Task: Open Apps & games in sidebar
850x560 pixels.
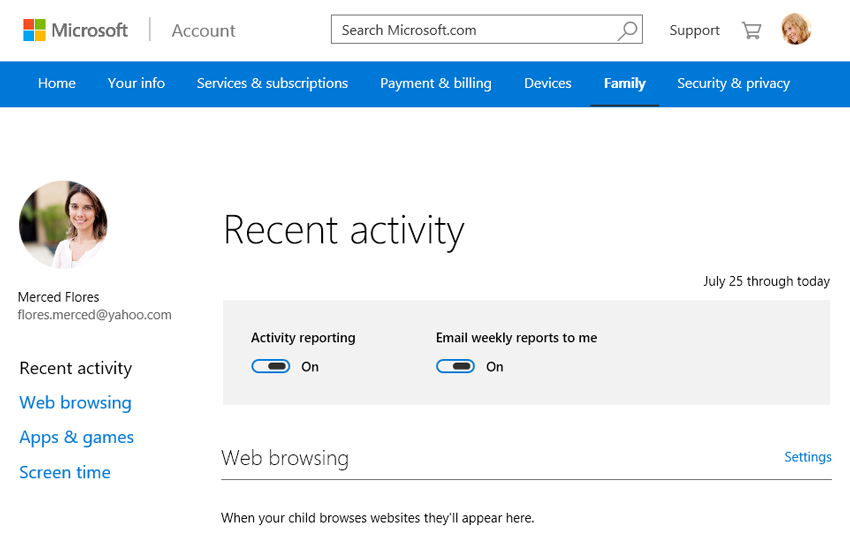Action: coord(76,438)
